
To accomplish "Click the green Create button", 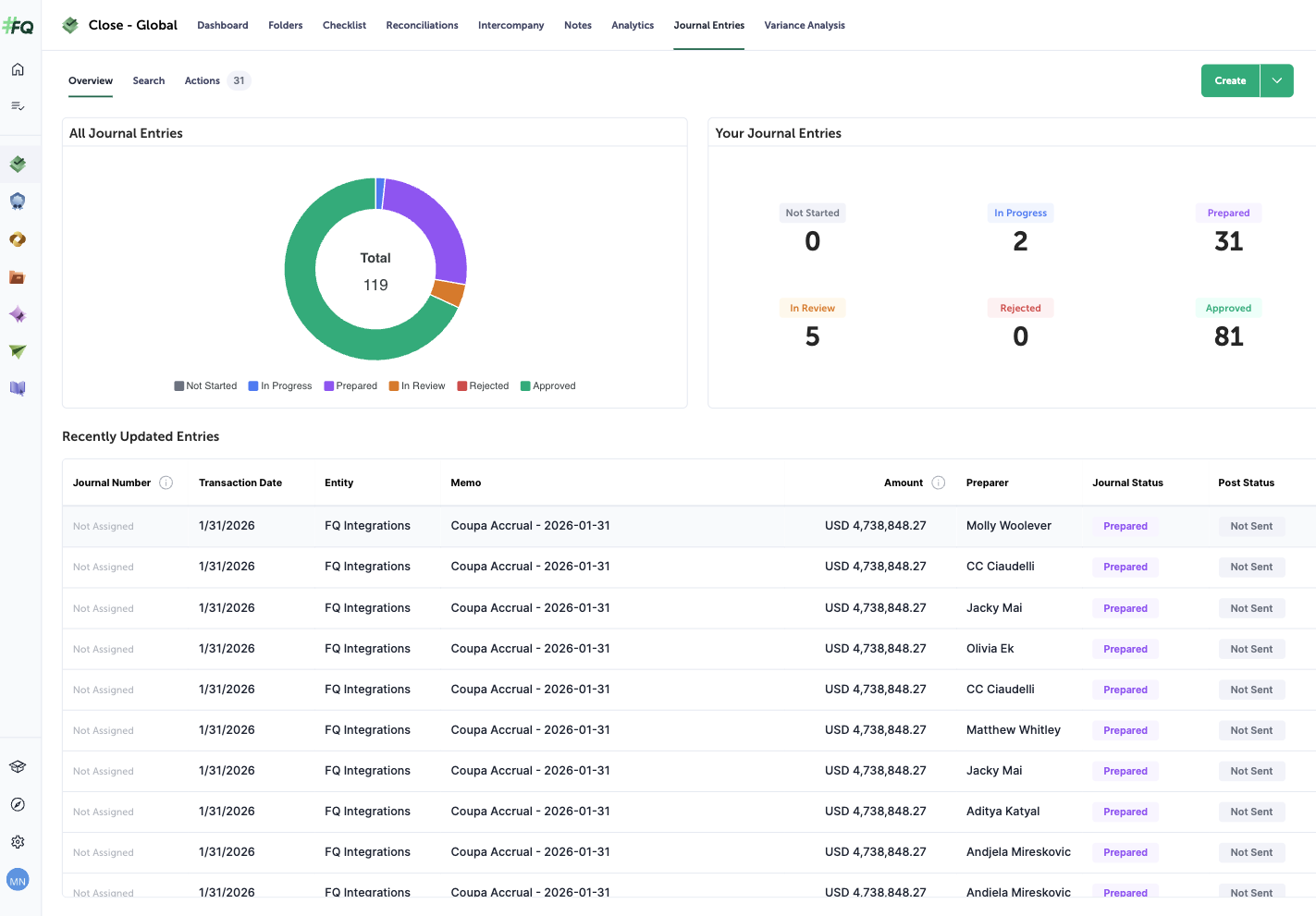I will click(1230, 80).
